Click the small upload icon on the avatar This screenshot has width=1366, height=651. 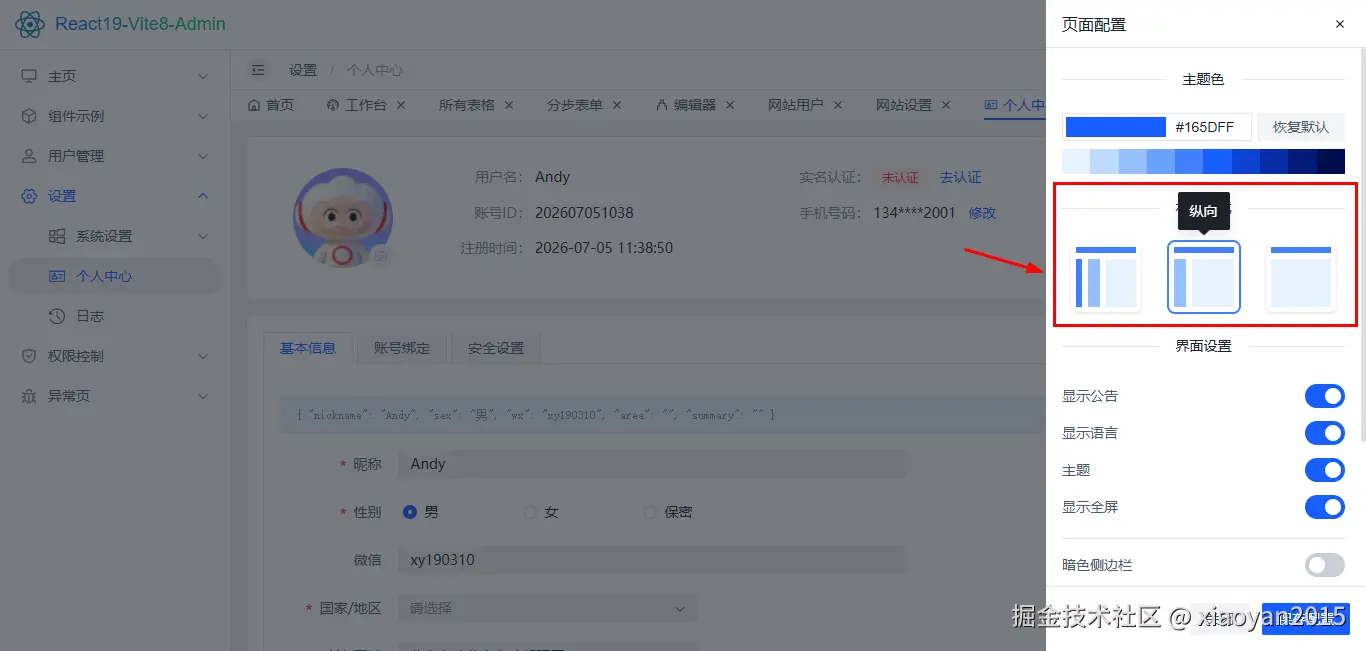click(380, 257)
